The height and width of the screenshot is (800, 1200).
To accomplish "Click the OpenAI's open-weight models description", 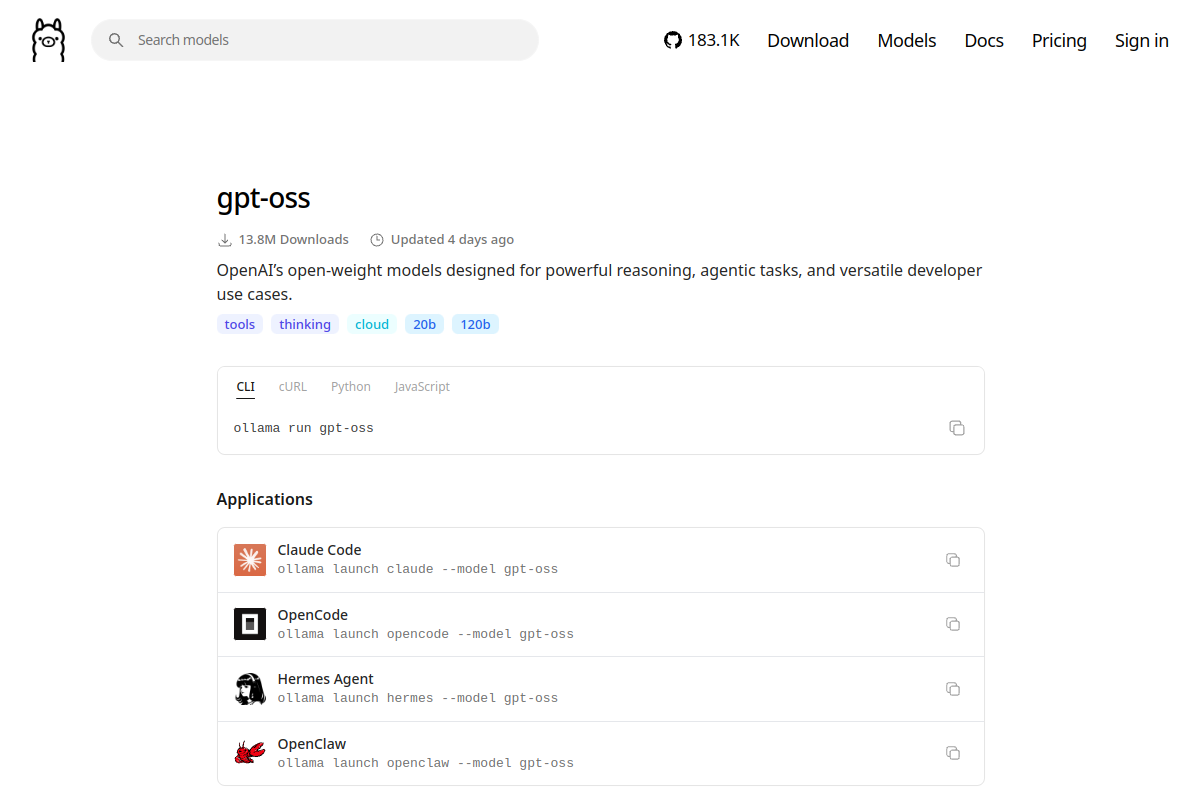I will 600,282.
